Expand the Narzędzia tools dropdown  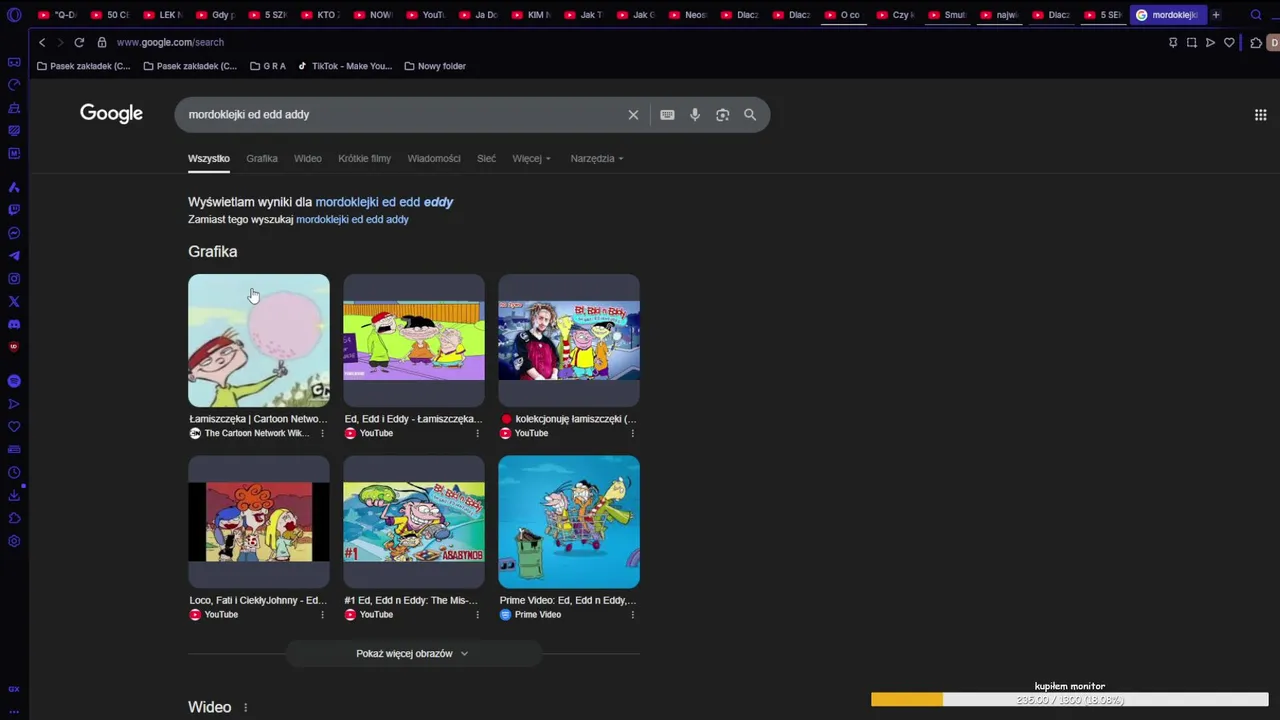597,158
